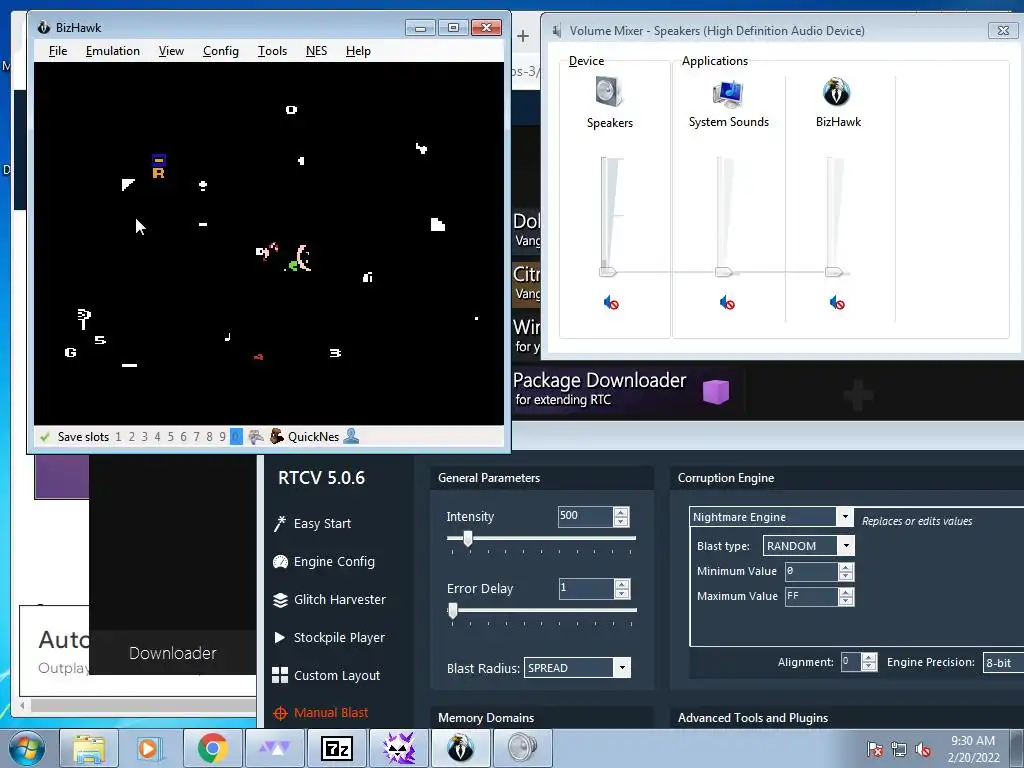Open the RTCV purple icon in taskbar
1024x768 pixels.
click(x=399, y=748)
